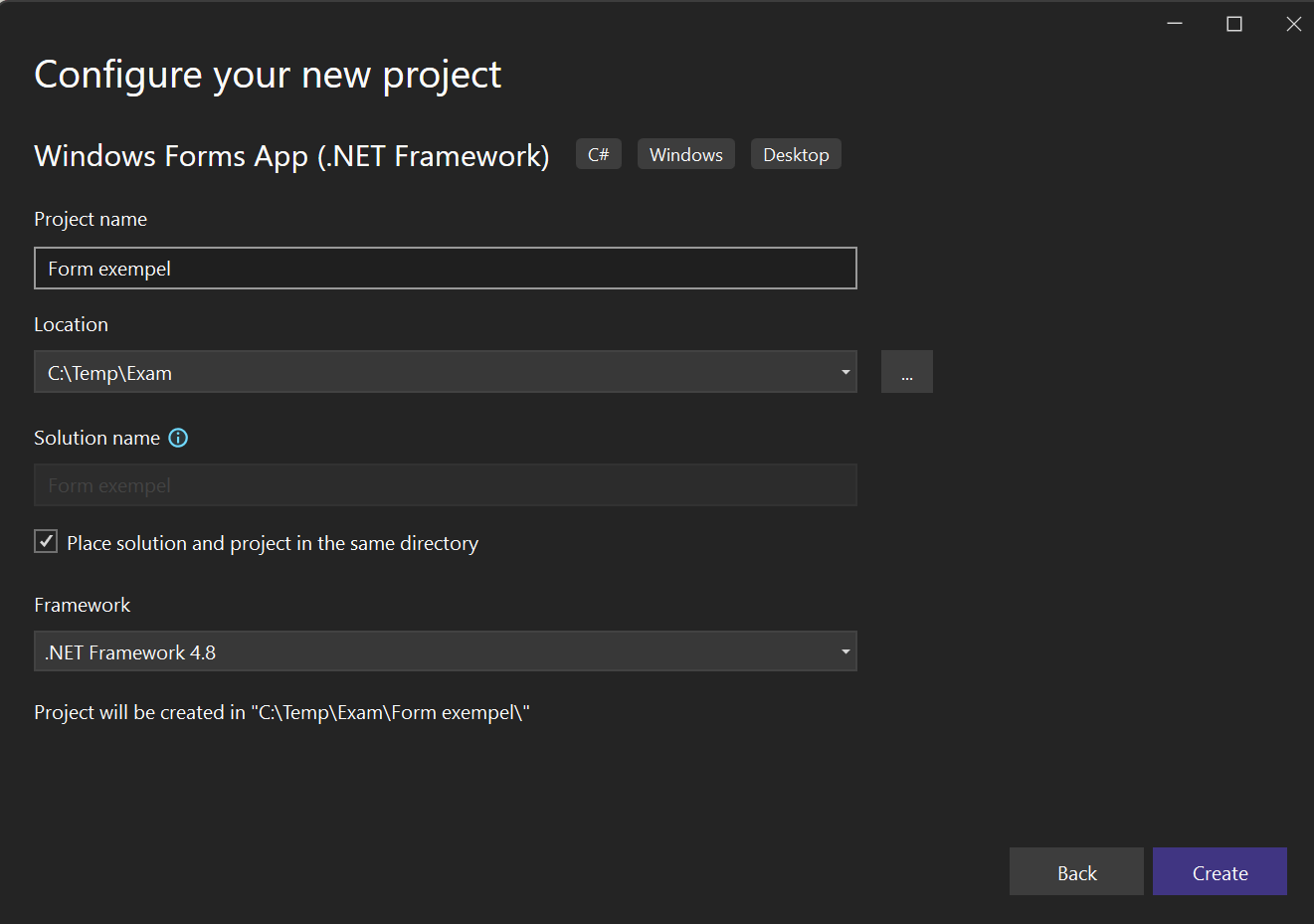Expand the Framework version dropdown
The height and width of the screenshot is (924, 1314).
pos(845,651)
